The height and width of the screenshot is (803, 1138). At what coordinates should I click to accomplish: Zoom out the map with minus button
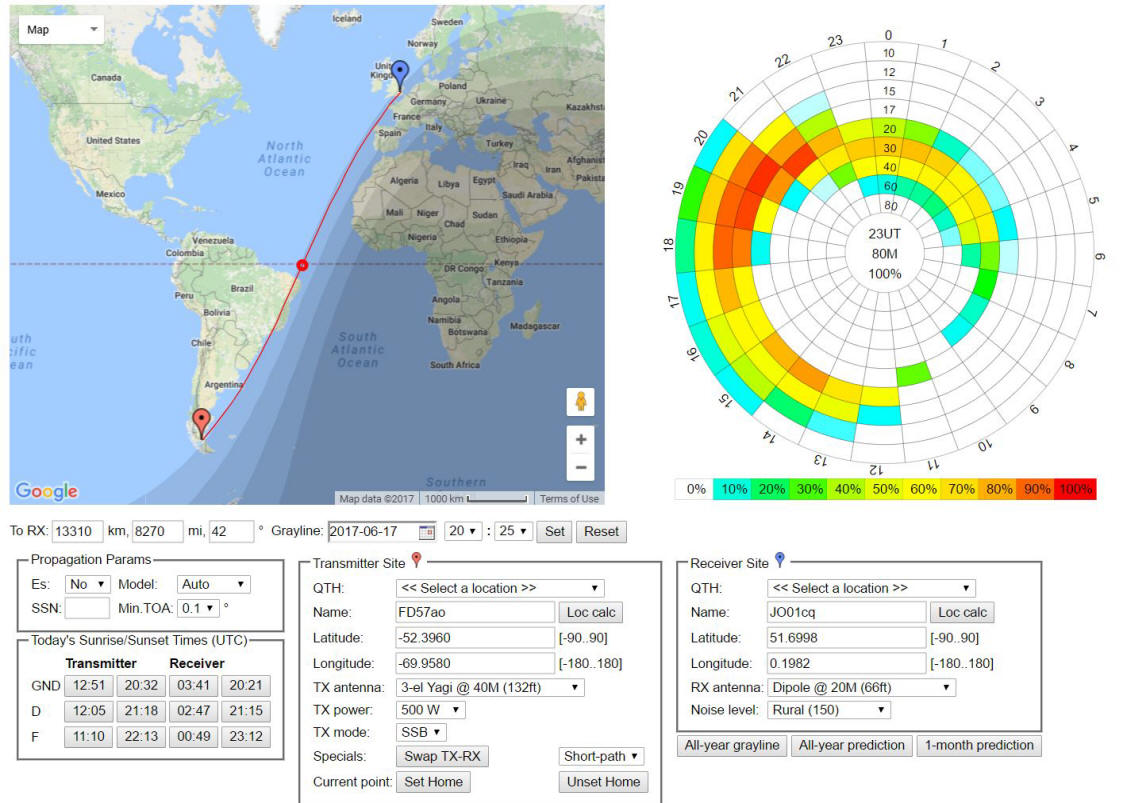(580, 468)
